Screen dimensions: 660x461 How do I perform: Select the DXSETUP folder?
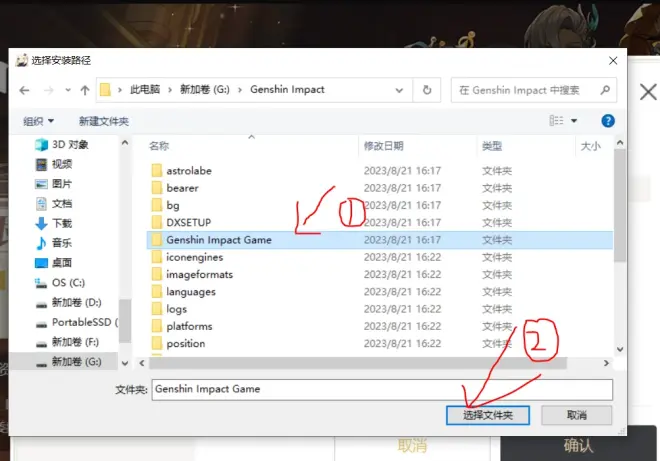(380, 222)
